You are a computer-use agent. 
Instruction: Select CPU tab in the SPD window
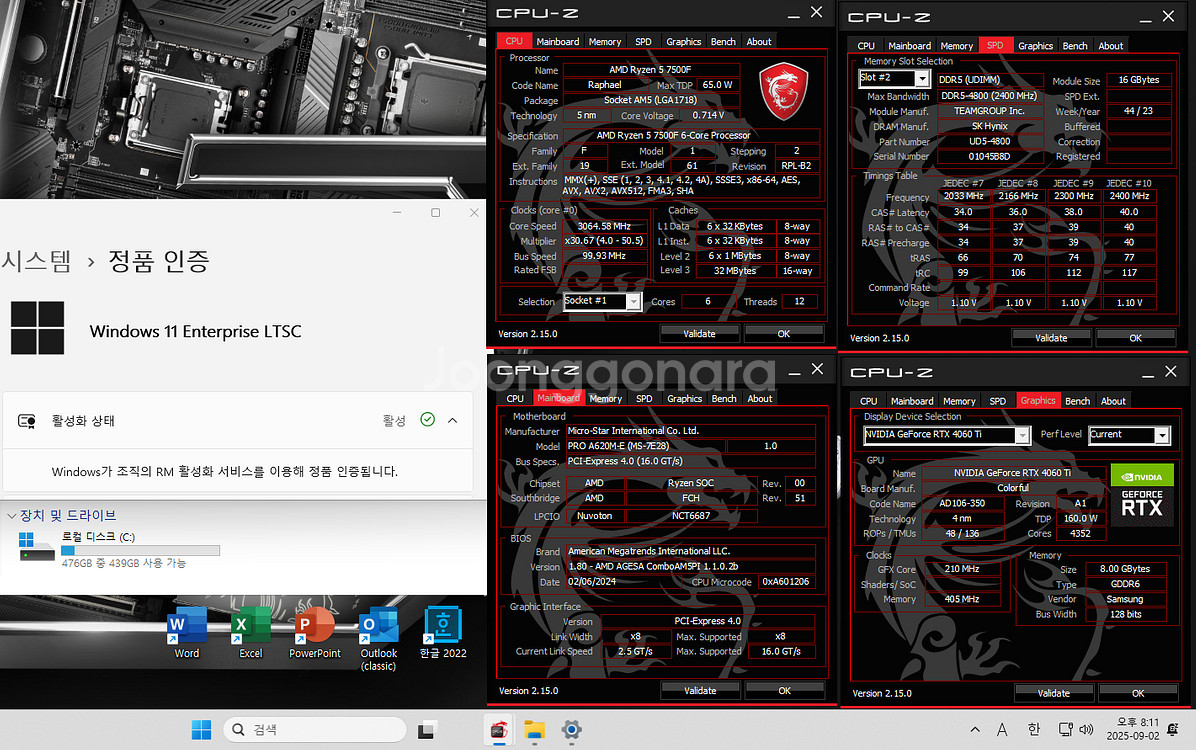(x=866, y=46)
